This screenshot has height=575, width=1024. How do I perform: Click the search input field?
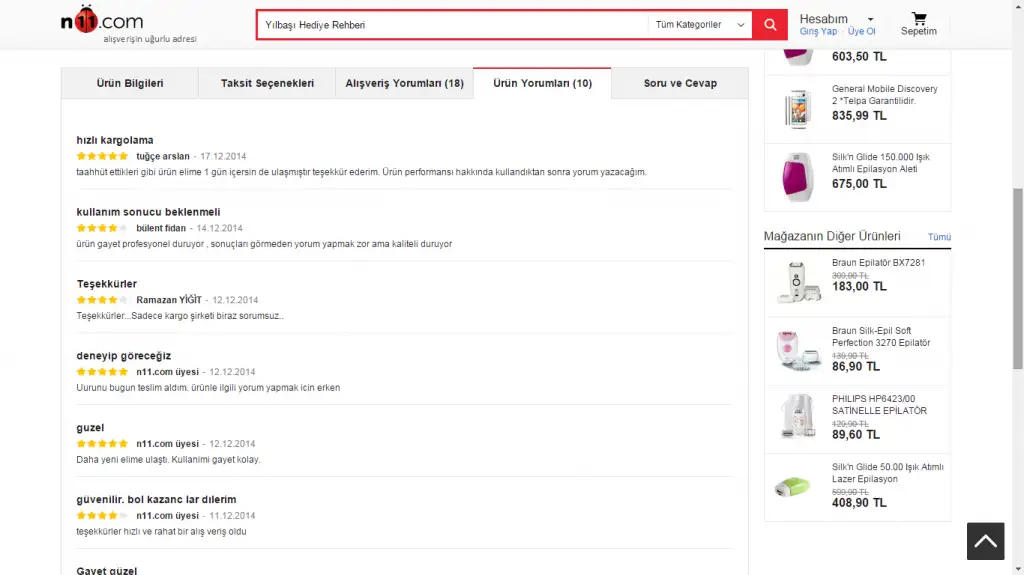coord(450,25)
